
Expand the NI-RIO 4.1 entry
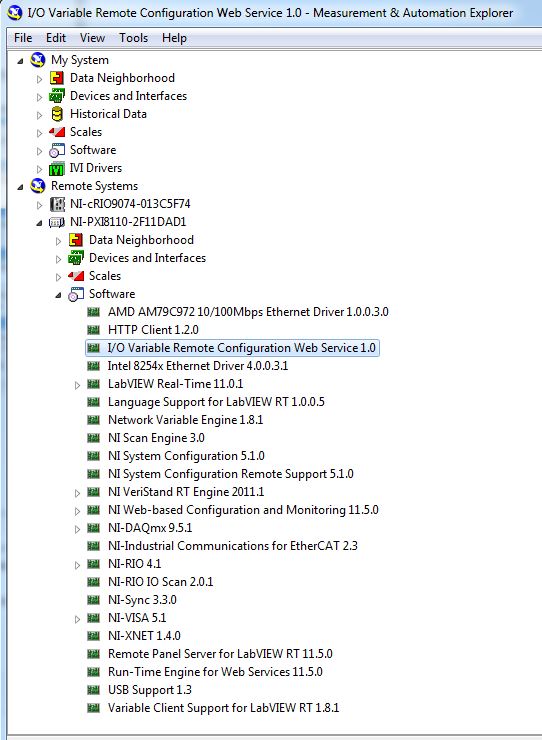(77, 565)
